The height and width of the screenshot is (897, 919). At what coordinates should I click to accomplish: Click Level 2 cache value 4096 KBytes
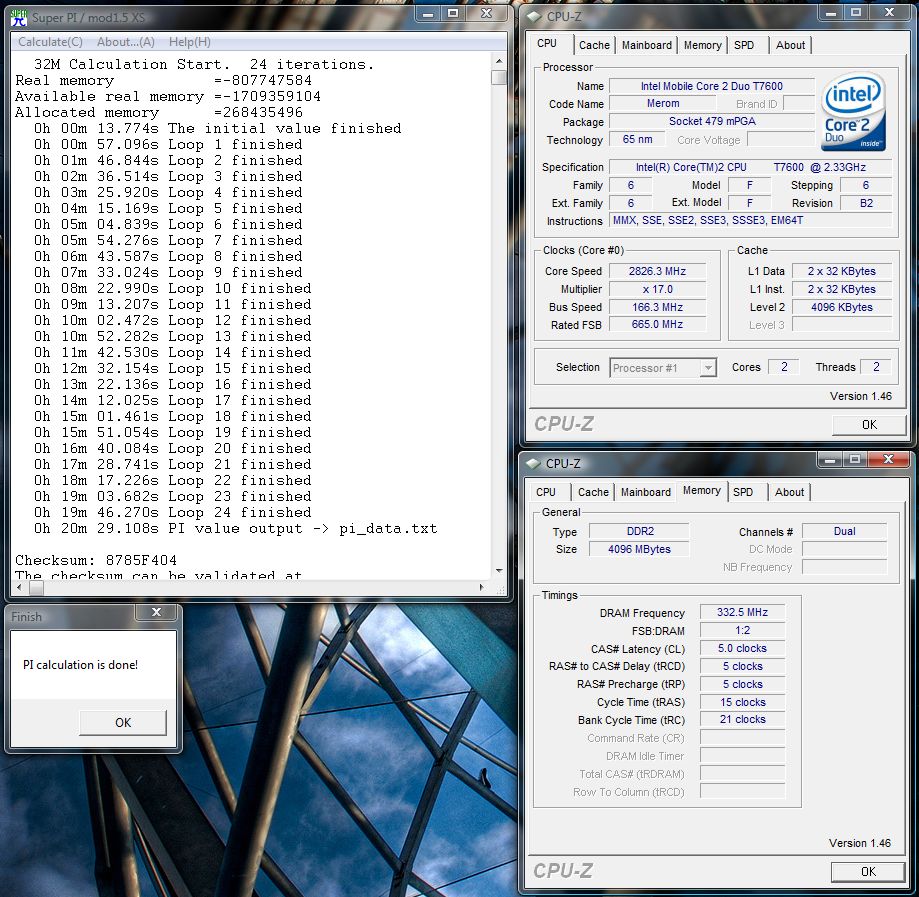tap(842, 307)
